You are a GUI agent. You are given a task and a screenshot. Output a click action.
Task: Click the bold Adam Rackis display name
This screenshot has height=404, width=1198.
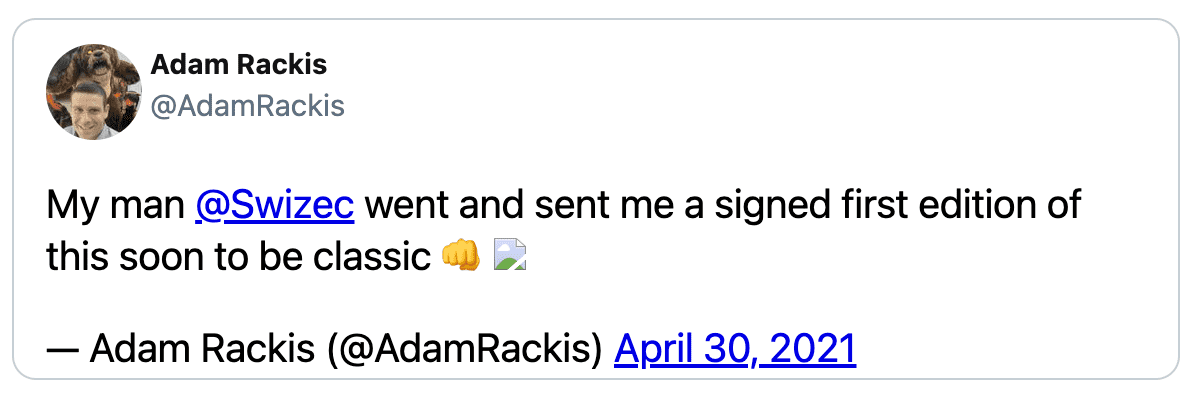238,66
